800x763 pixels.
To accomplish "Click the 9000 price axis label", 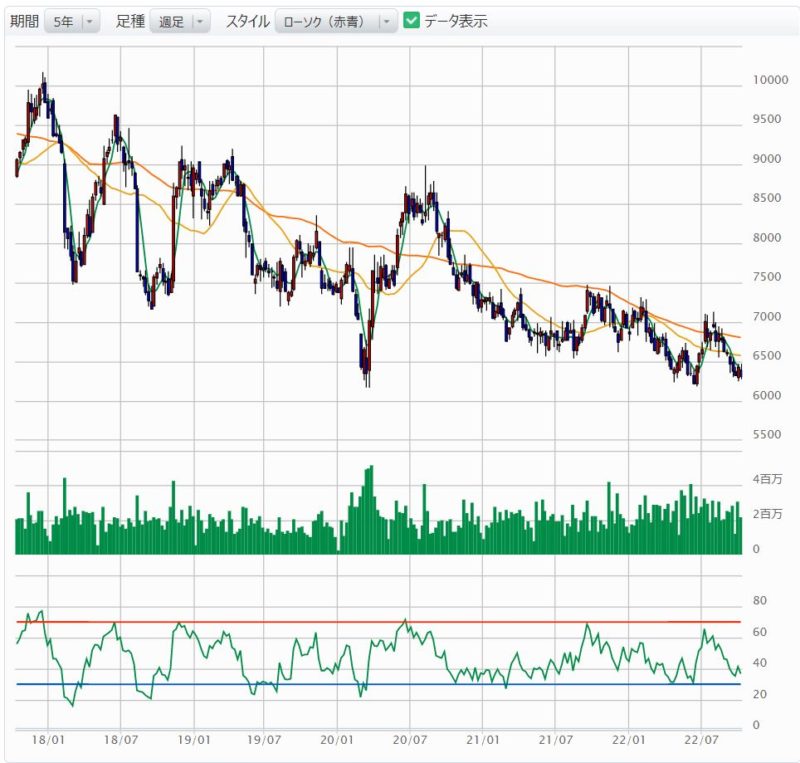I will (x=767, y=159).
